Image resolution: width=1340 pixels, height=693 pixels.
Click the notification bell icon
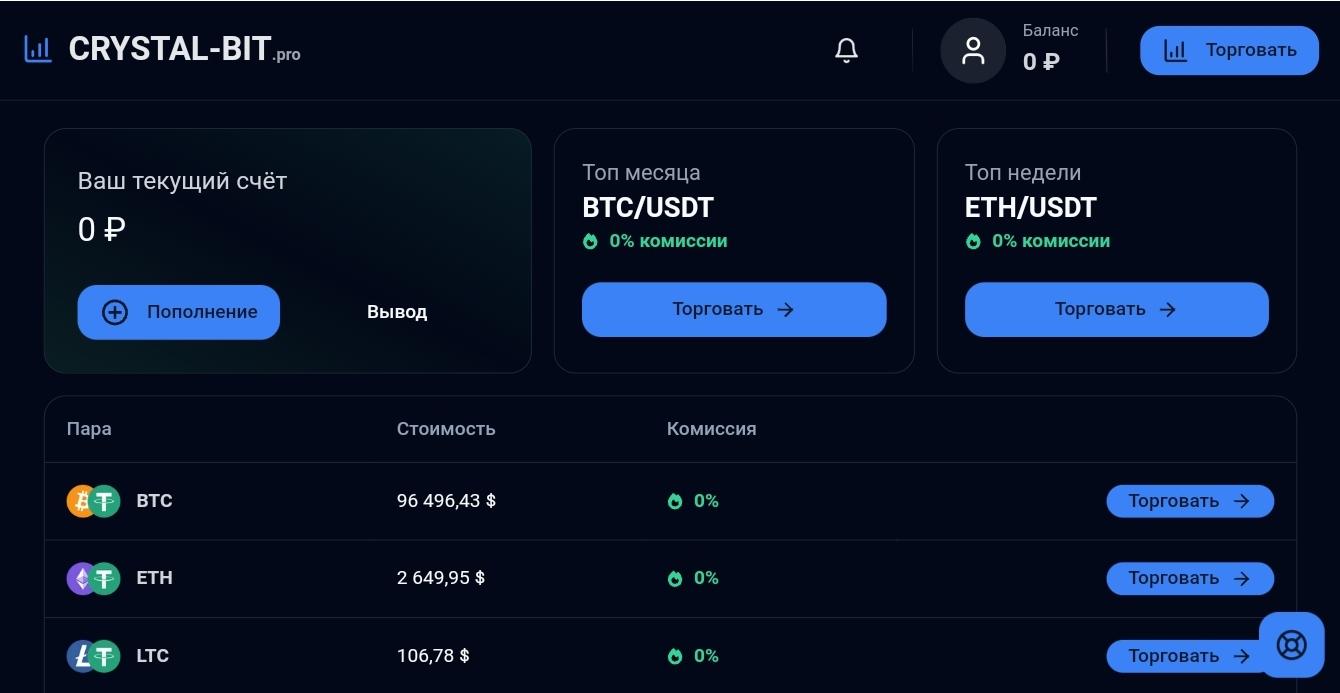tap(846, 50)
